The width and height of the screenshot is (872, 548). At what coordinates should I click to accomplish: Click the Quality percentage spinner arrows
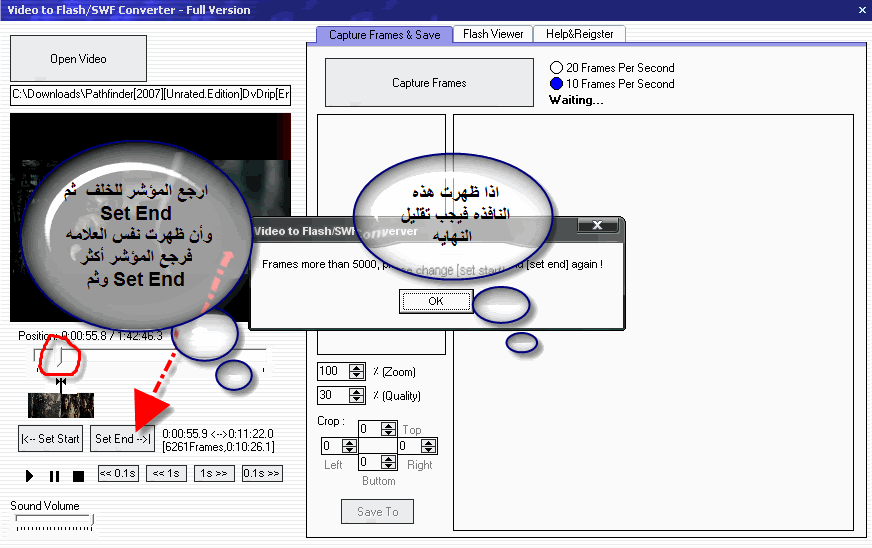coord(357,396)
